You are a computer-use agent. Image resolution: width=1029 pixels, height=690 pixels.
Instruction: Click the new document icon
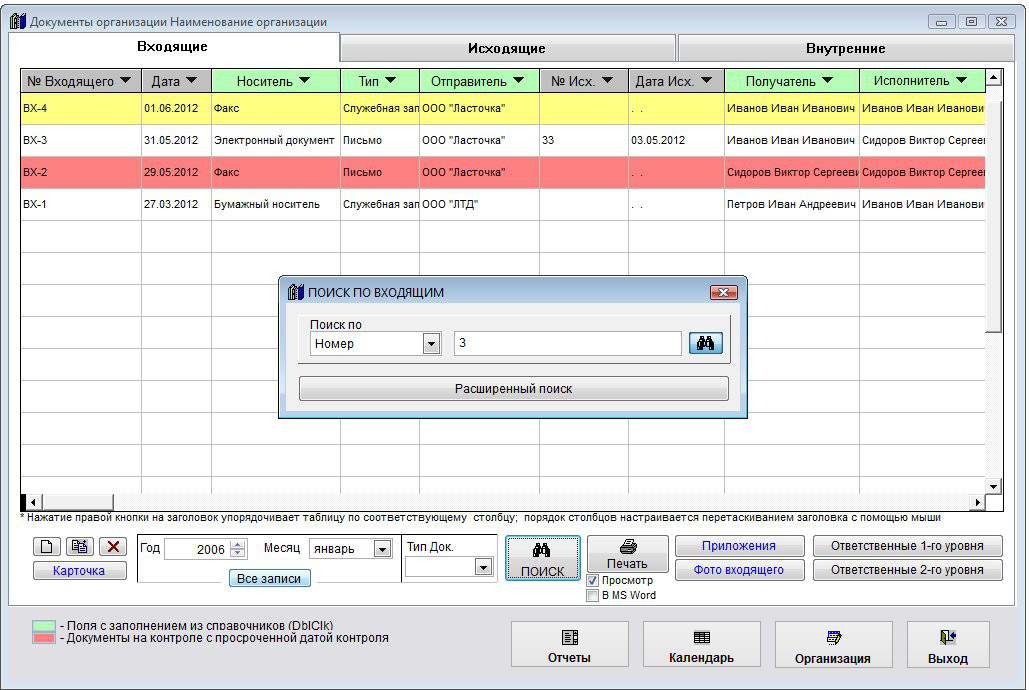pos(47,547)
